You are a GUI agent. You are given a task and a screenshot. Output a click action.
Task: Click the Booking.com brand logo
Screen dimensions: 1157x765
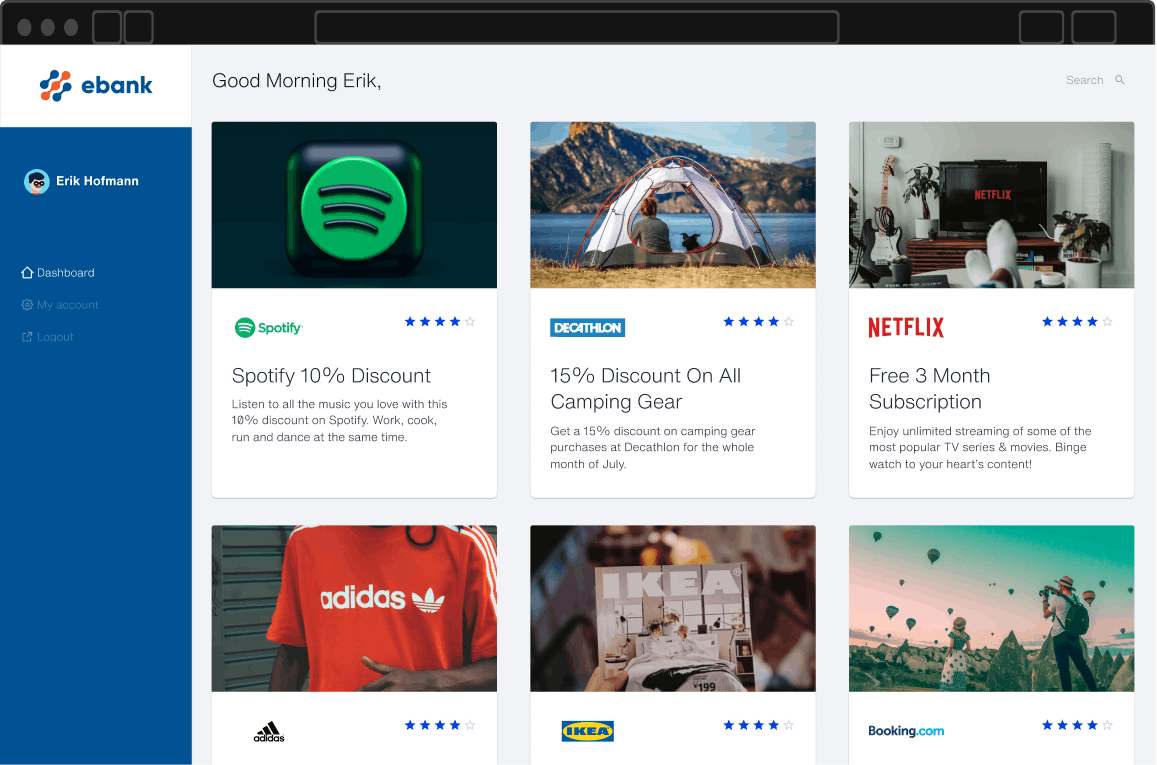[906, 731]
